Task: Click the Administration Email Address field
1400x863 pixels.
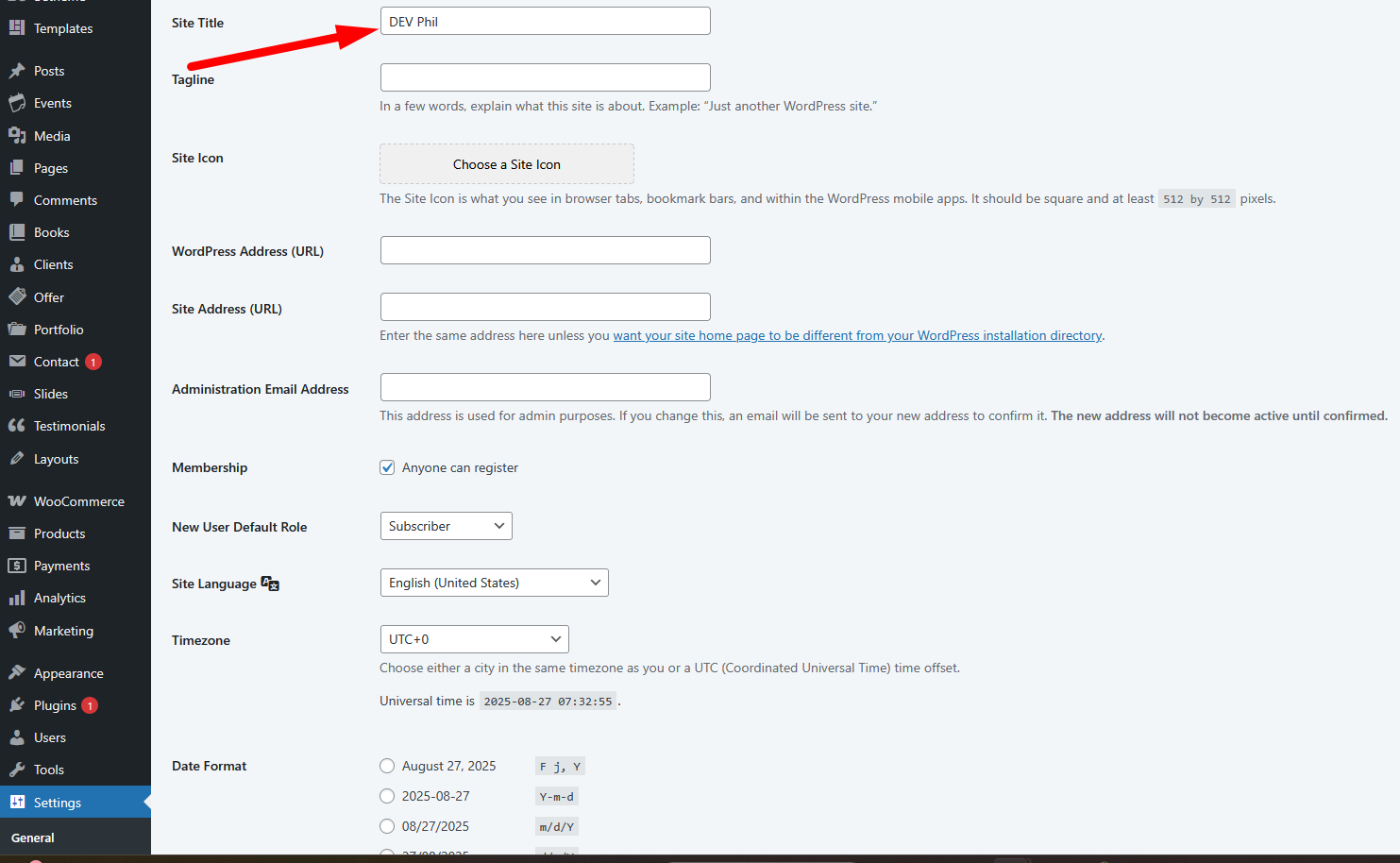Action: tap(546, 387)
